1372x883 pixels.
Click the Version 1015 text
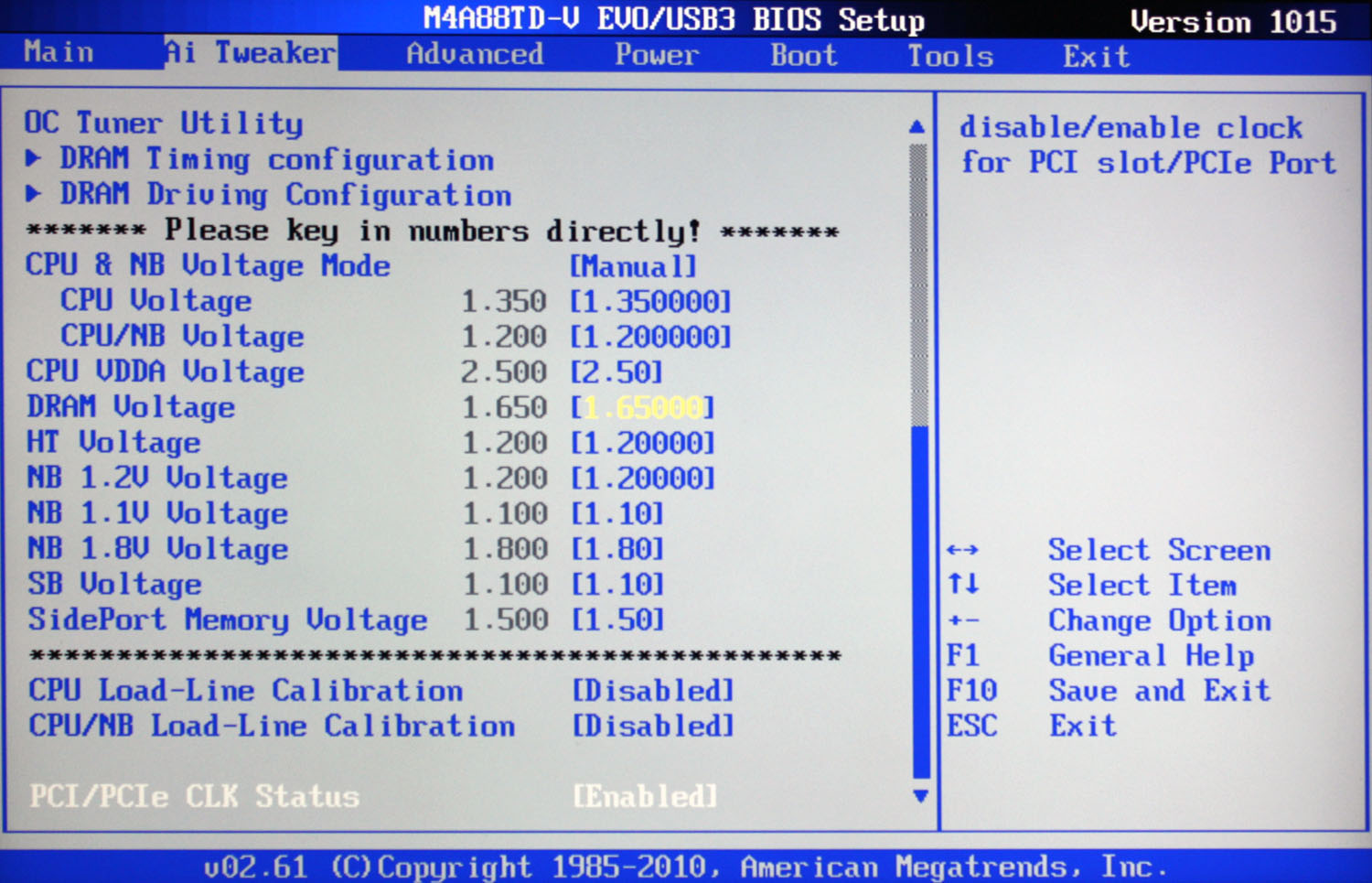[x=1234, y=20]
